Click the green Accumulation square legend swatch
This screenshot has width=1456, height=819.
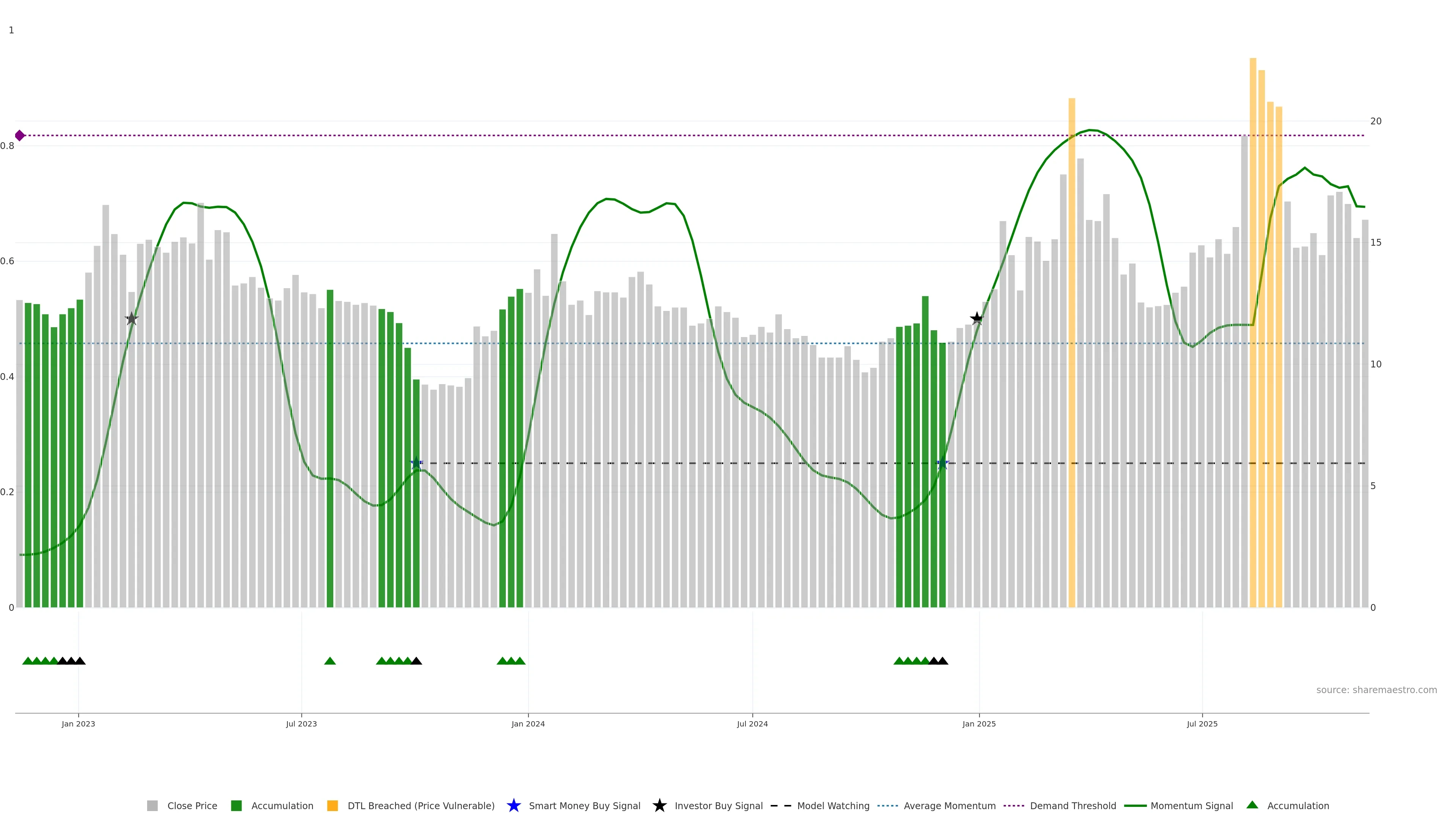click(236, 805)
